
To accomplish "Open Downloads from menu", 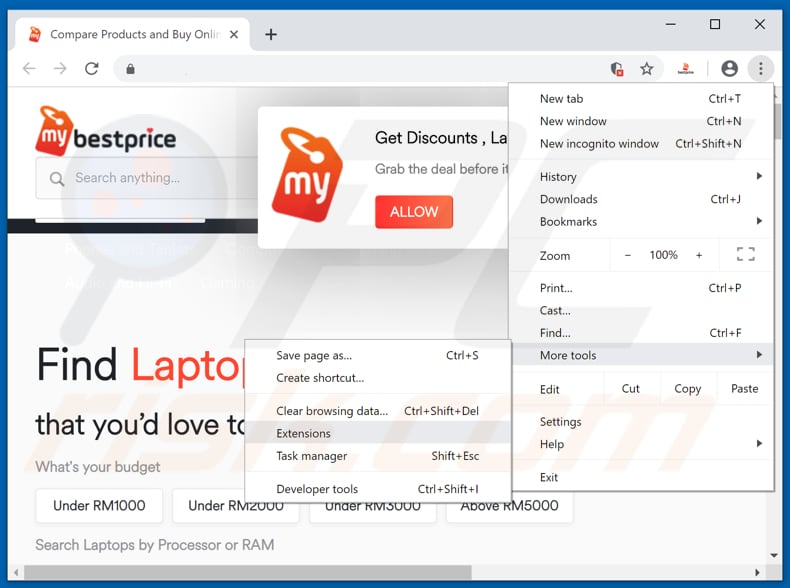I will click(640, 199).
